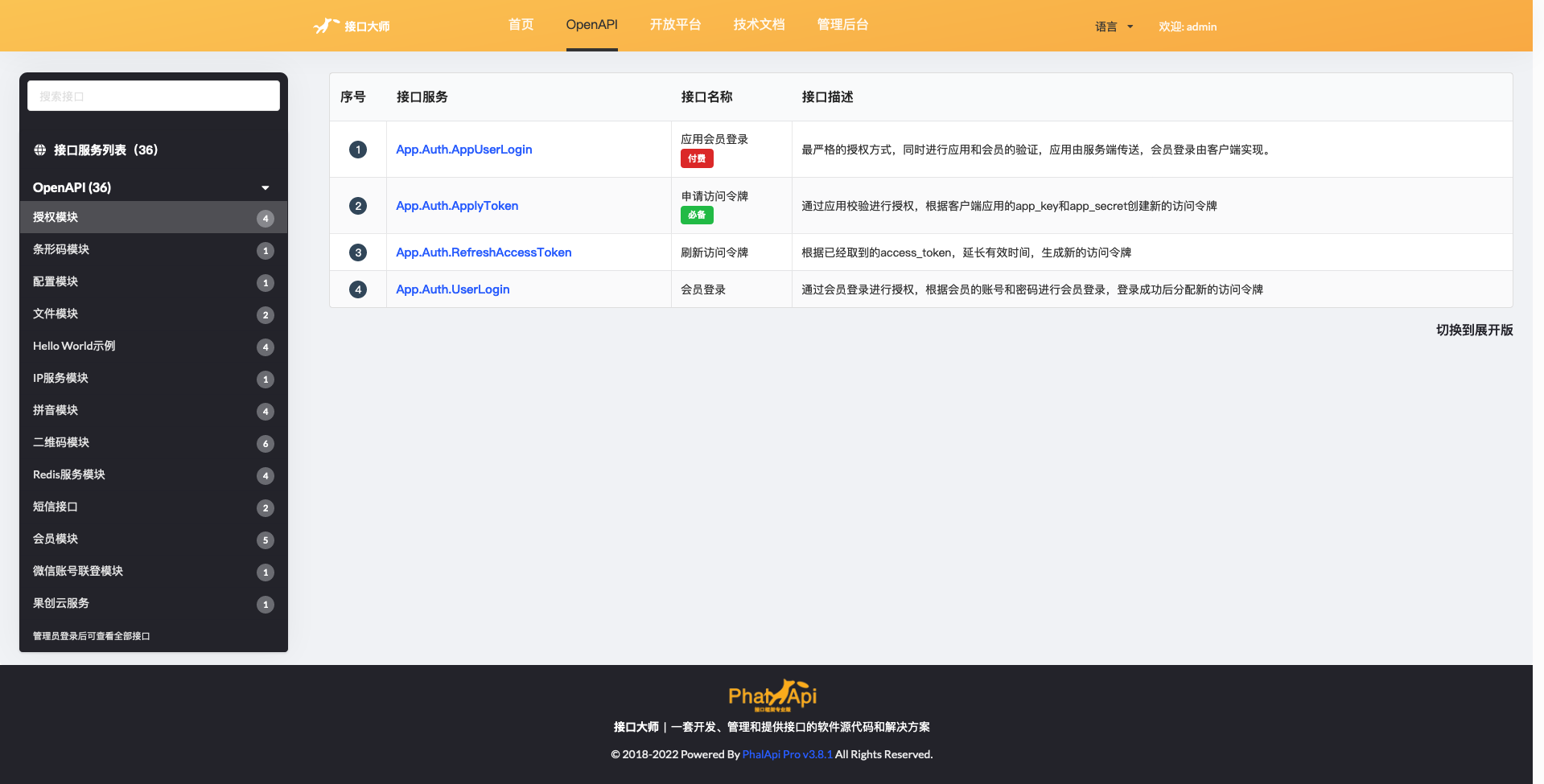Open 开放平台 from the navbar
This screenshot has width=1544, height=784.
pyautogui.click(x=676, y=25)
